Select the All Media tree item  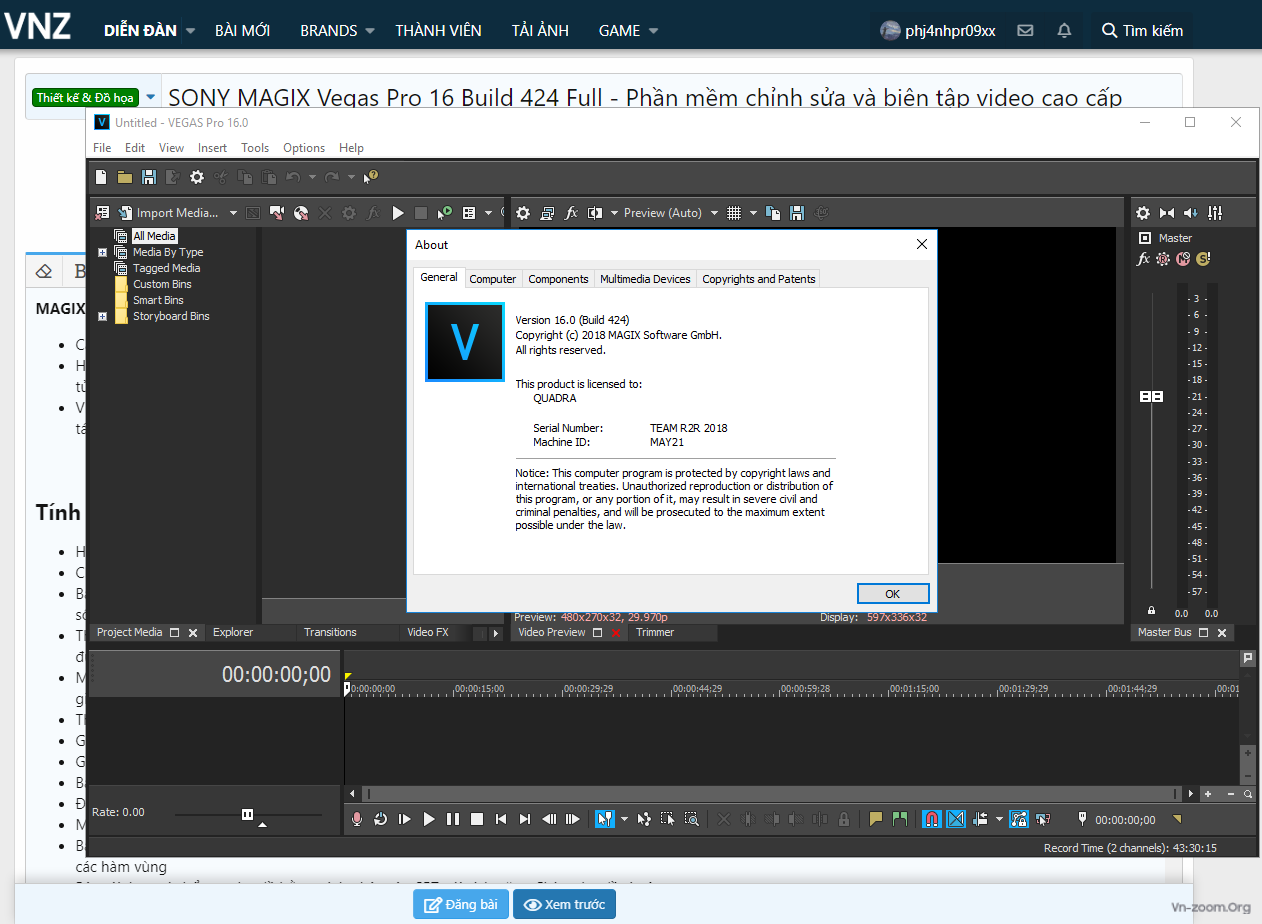tap(154, 236)
